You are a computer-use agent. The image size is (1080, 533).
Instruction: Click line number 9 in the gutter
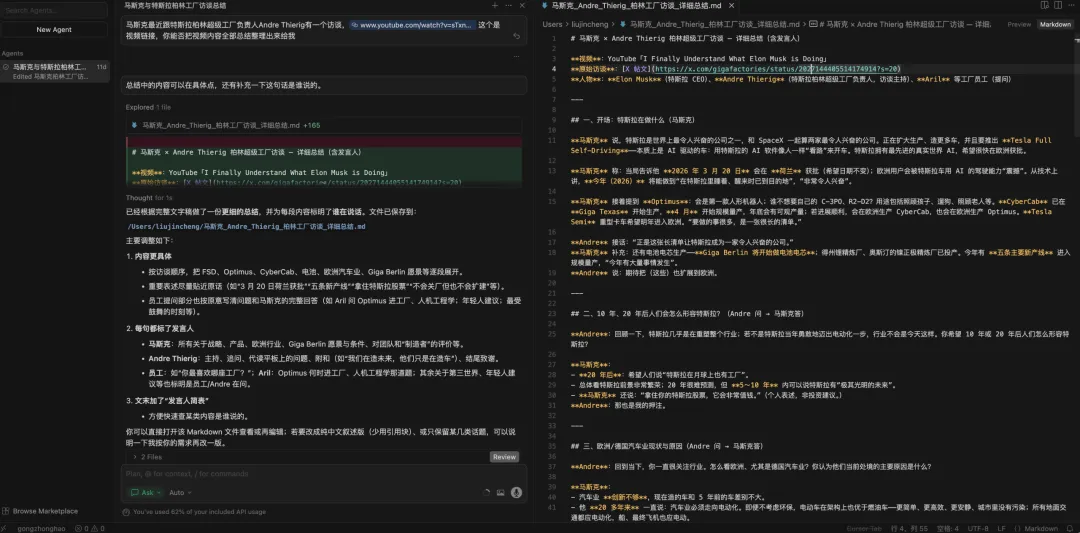554,120
